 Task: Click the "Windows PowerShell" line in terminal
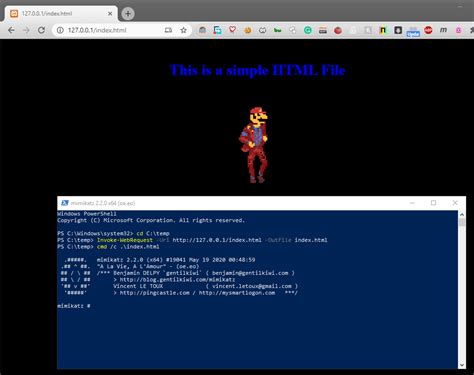pyautogui.click(x=87, y=214)
